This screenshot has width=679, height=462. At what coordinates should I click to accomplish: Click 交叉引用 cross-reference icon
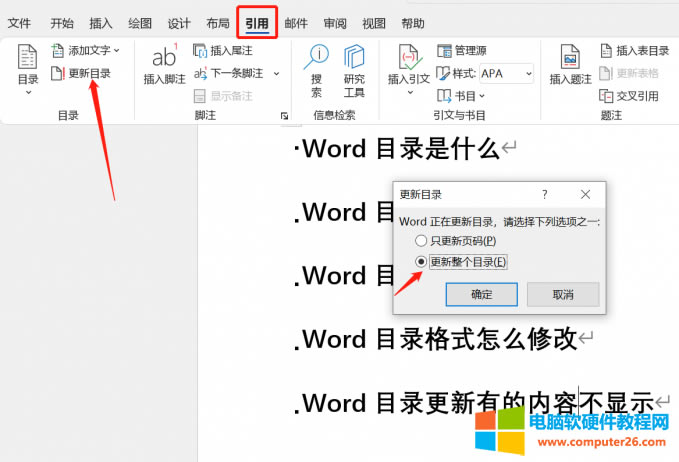click(629, 96)
